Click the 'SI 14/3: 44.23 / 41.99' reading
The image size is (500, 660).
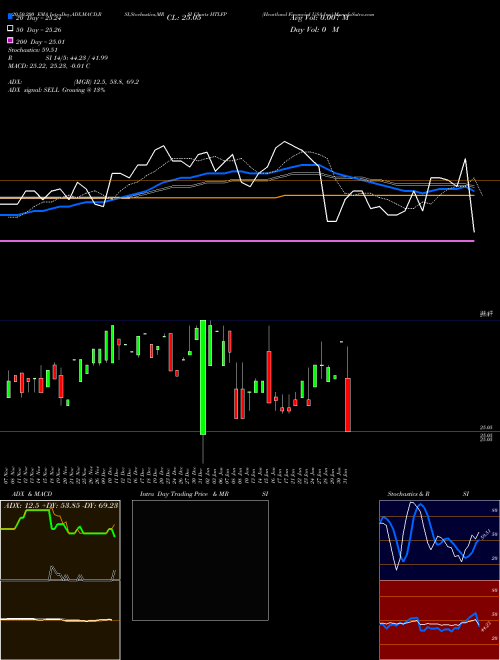click(x=77, y=58)
